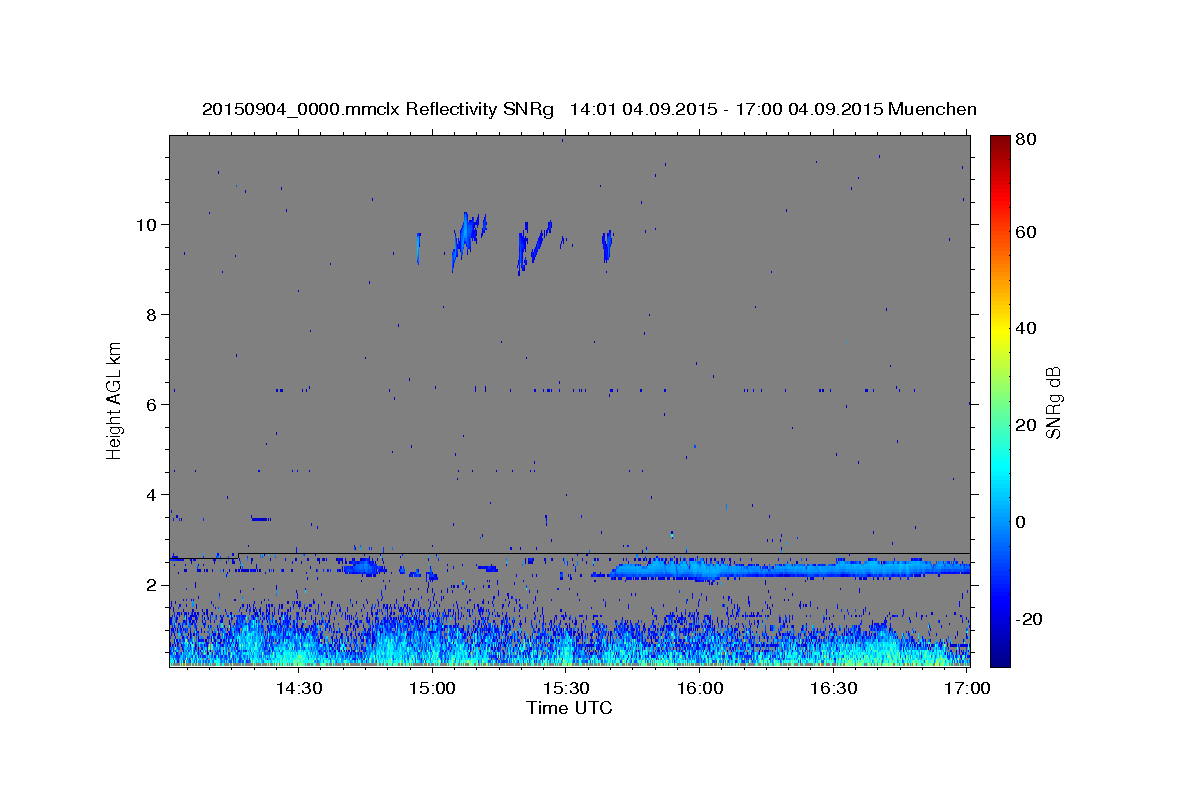The width and height of the screenshot is (1200, 800).
Task: Click the 15:30 time tick label
Action: (x=566, y=688)
